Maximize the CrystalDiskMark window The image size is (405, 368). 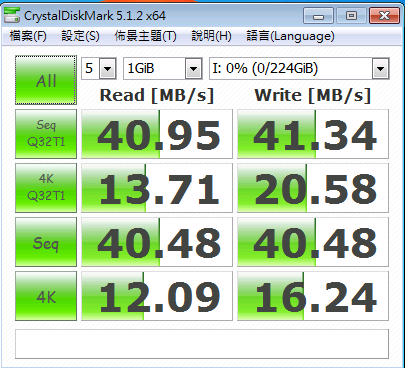[351, 16]
